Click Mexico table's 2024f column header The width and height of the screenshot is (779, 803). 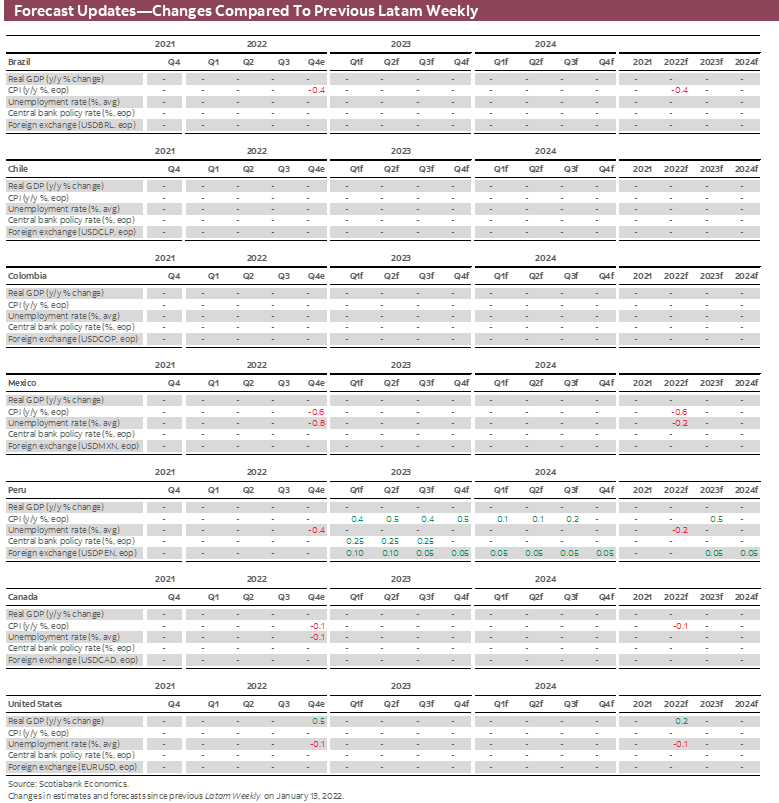pyautogui.click(x=746, y=383)
